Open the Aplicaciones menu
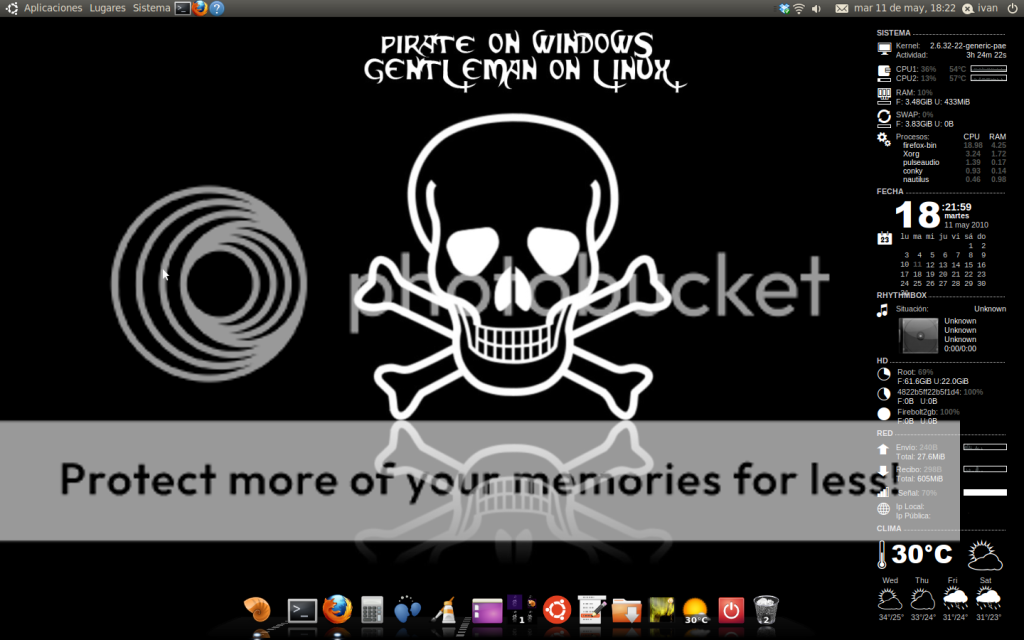 pos(52,8)
